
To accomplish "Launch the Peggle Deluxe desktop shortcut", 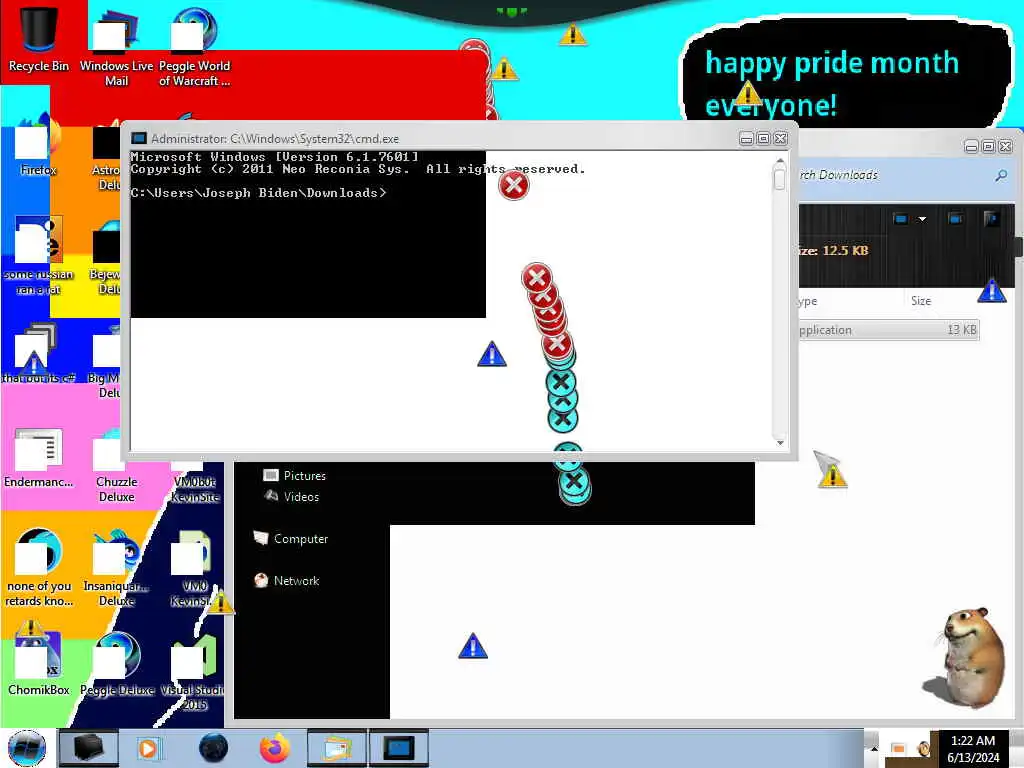I will coord(117,663).
